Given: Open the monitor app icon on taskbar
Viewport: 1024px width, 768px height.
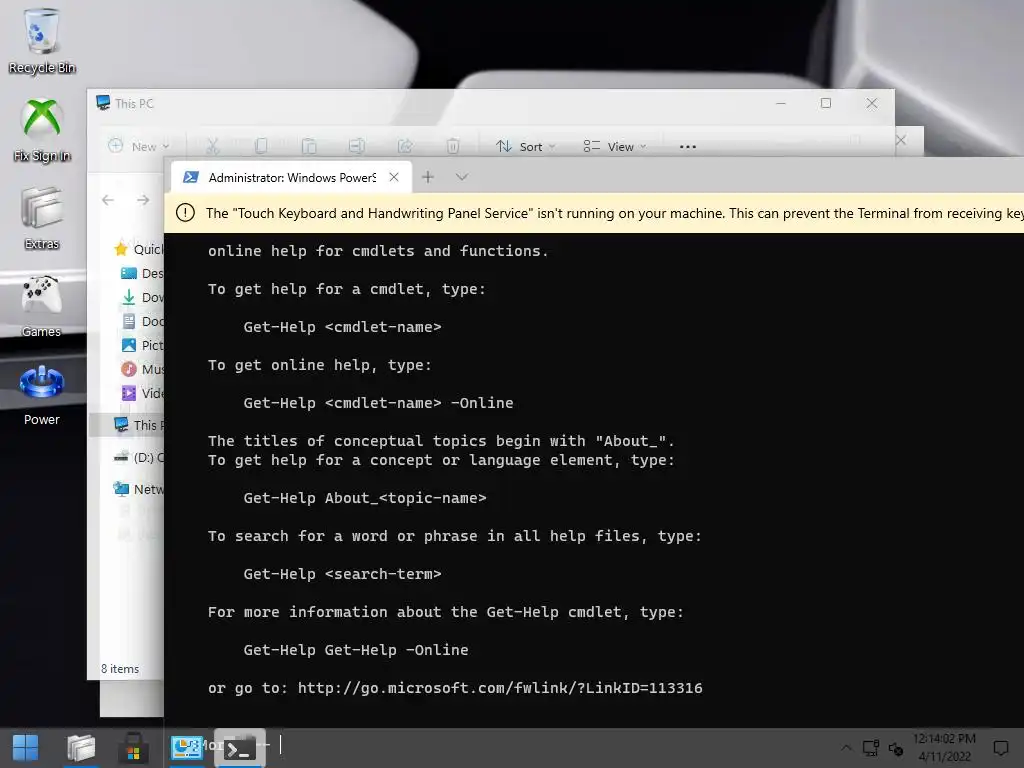Looking at the screenshot, I should click(x=187, y=748).
